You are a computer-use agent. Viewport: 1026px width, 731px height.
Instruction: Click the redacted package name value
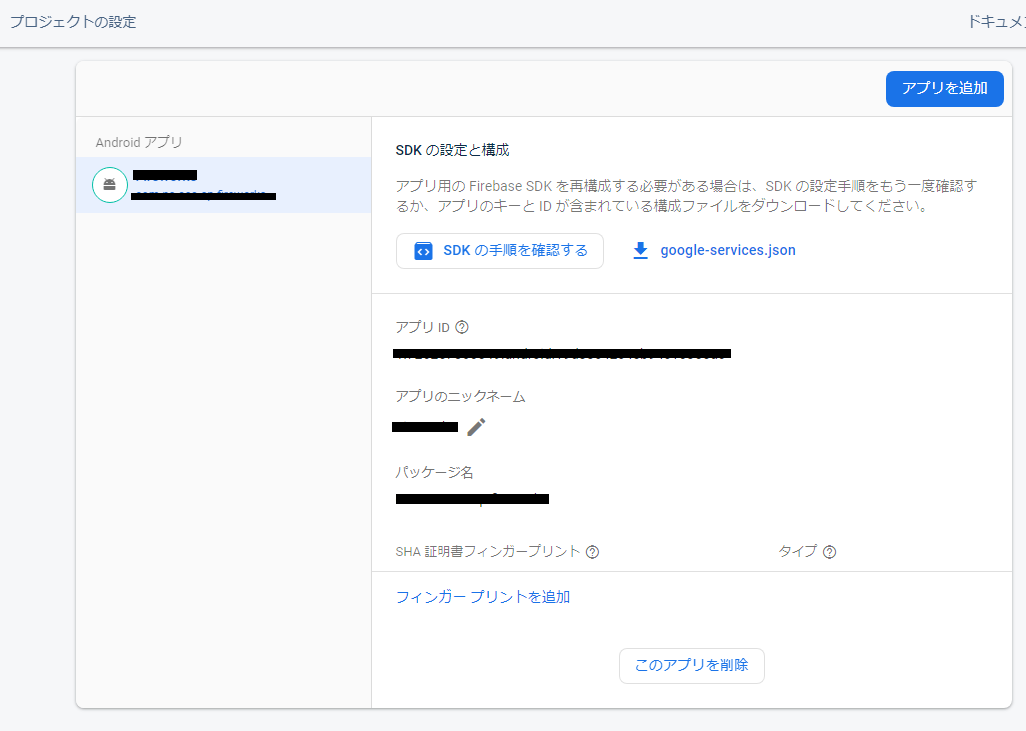point(472,499)
